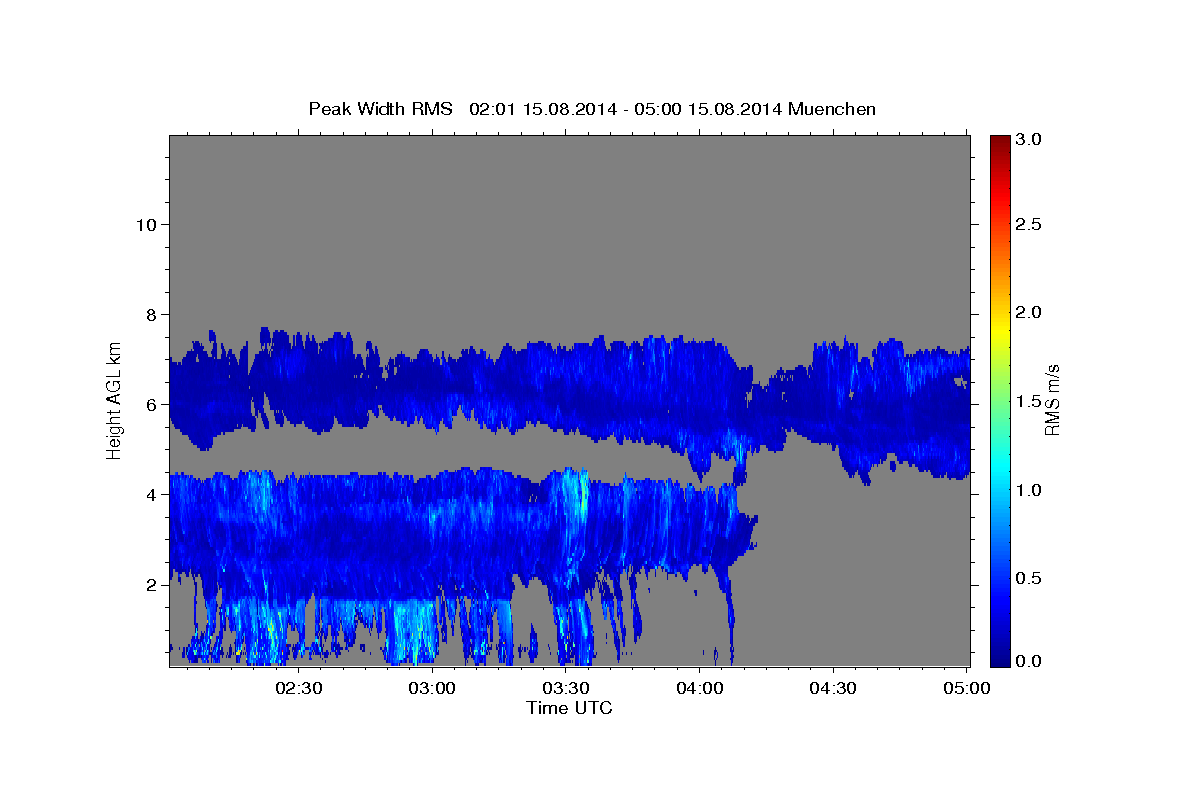Click the height tick label '10'
The width and height of the screenshot is (1200, 800).
pos(147,224)
